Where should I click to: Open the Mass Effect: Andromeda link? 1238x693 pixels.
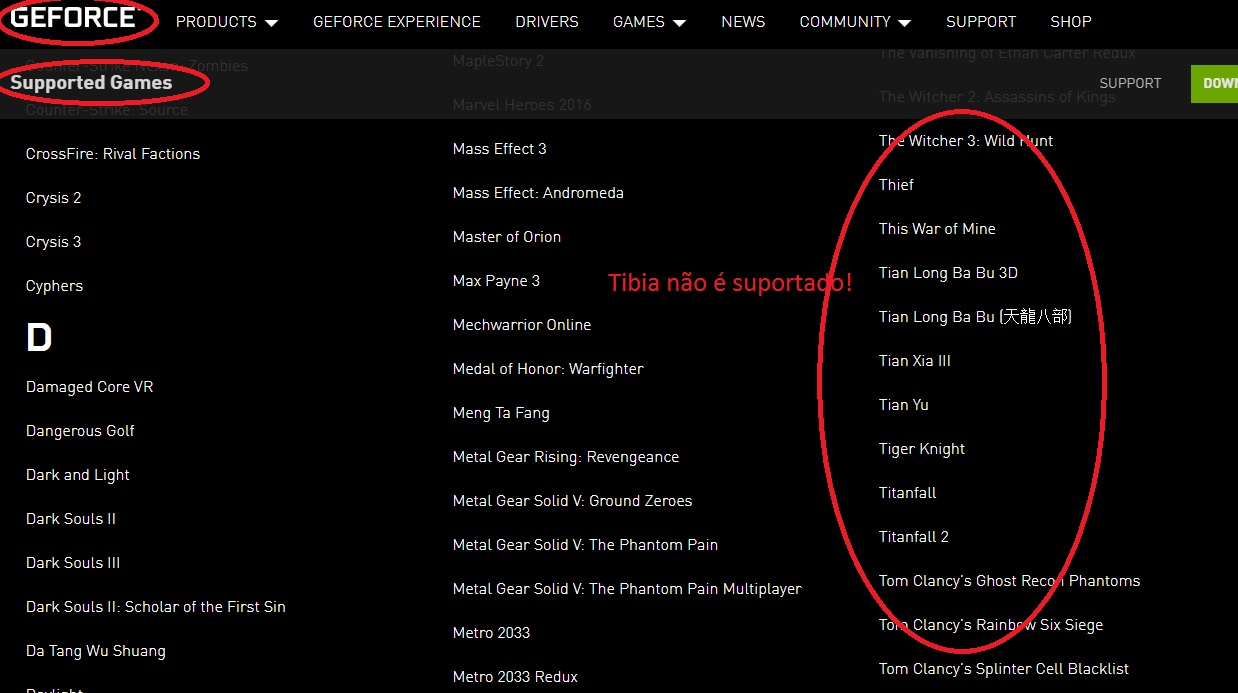click(538, 193)
